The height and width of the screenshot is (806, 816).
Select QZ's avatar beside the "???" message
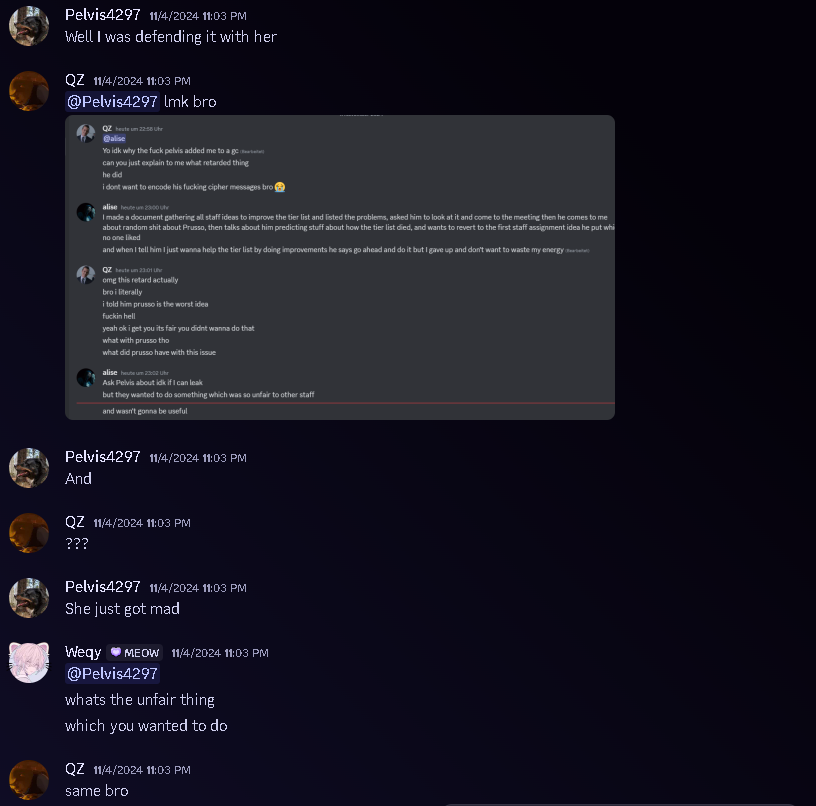[29, 533]
